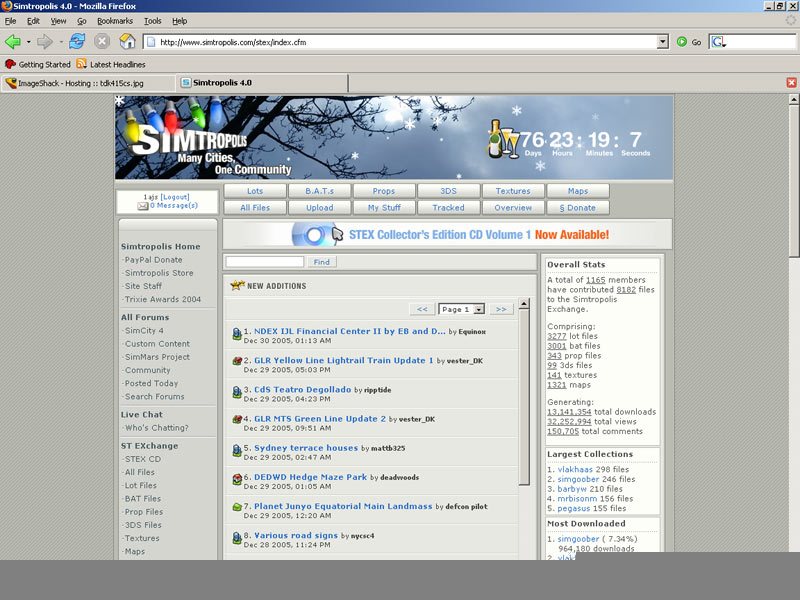
Task: Click the icon beside Sydney terrace houses
Action: tap(237, 451)
